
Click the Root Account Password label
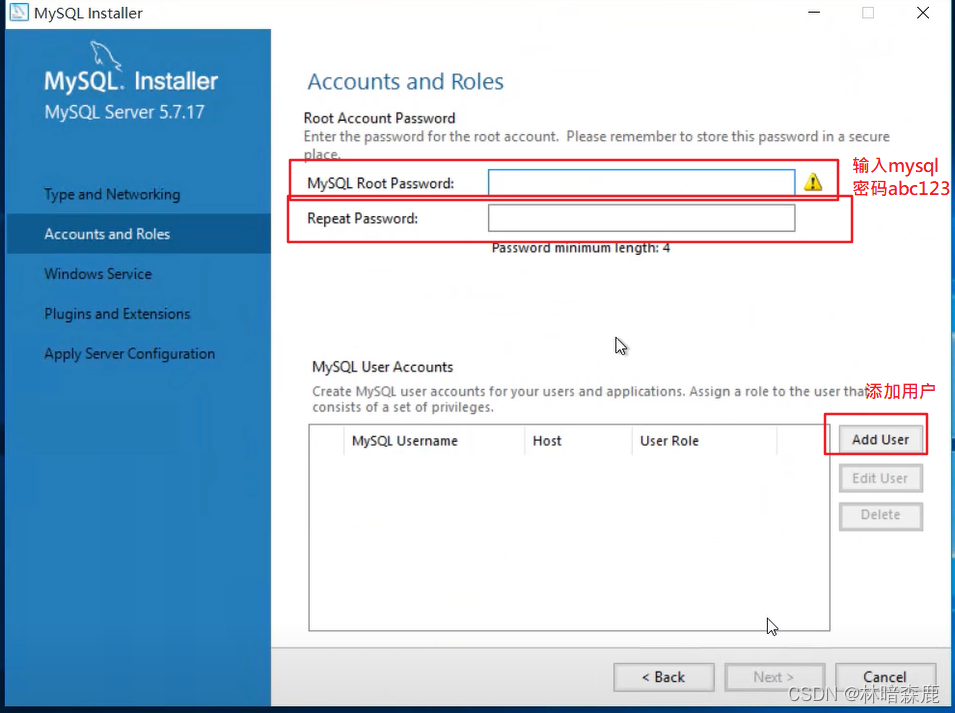(x=379, y=118)
